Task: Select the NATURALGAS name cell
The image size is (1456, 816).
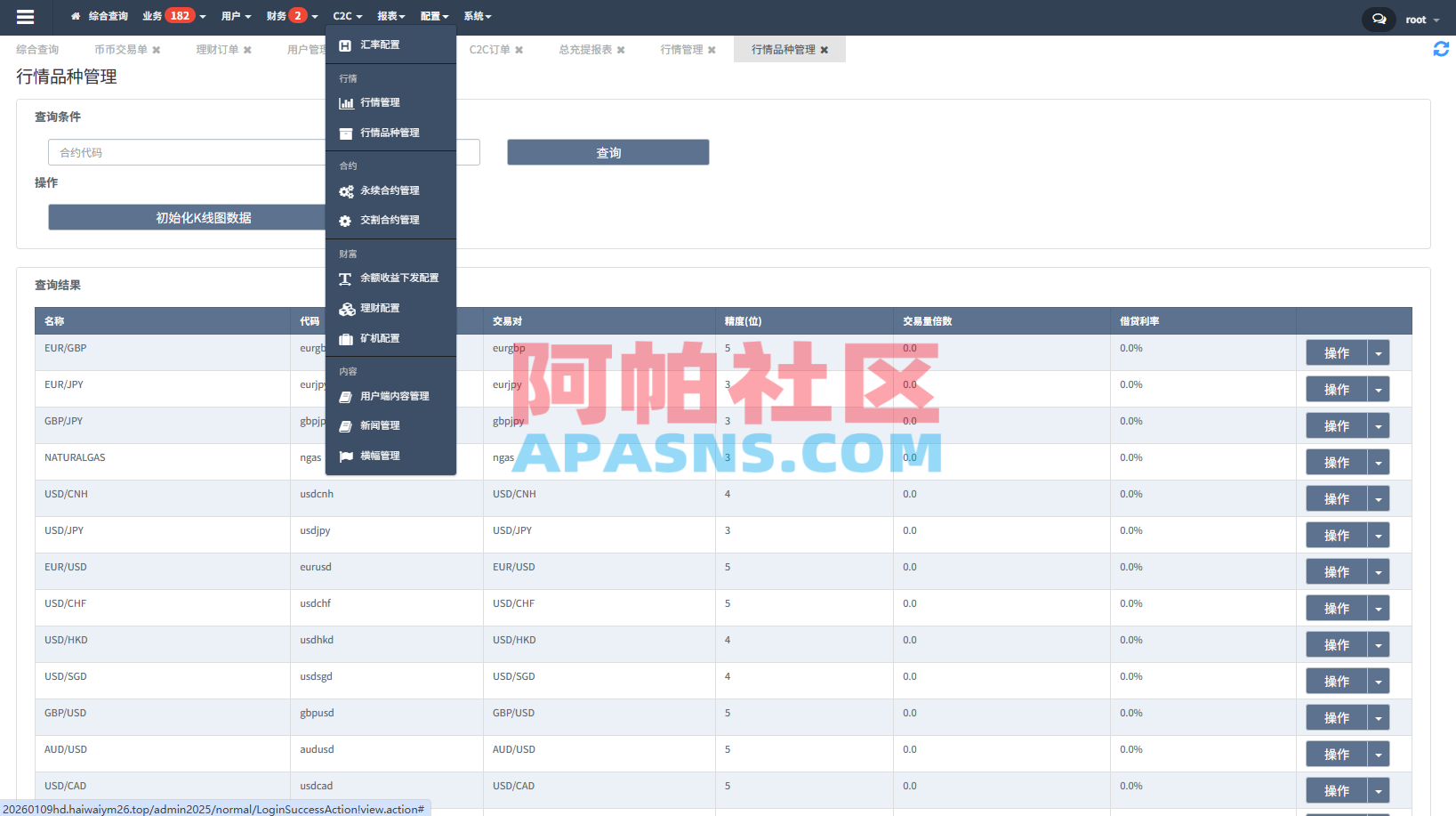Action: [163, 462]
